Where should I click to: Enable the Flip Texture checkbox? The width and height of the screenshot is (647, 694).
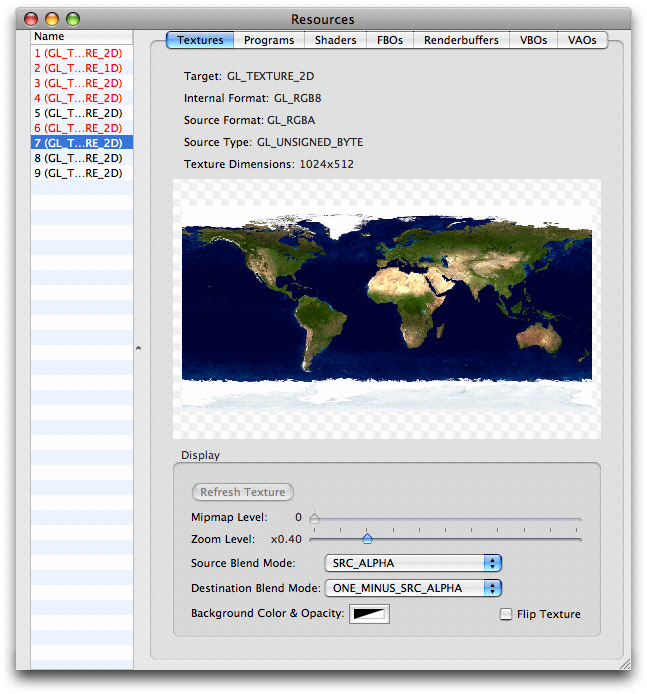(x=506, y=614)
